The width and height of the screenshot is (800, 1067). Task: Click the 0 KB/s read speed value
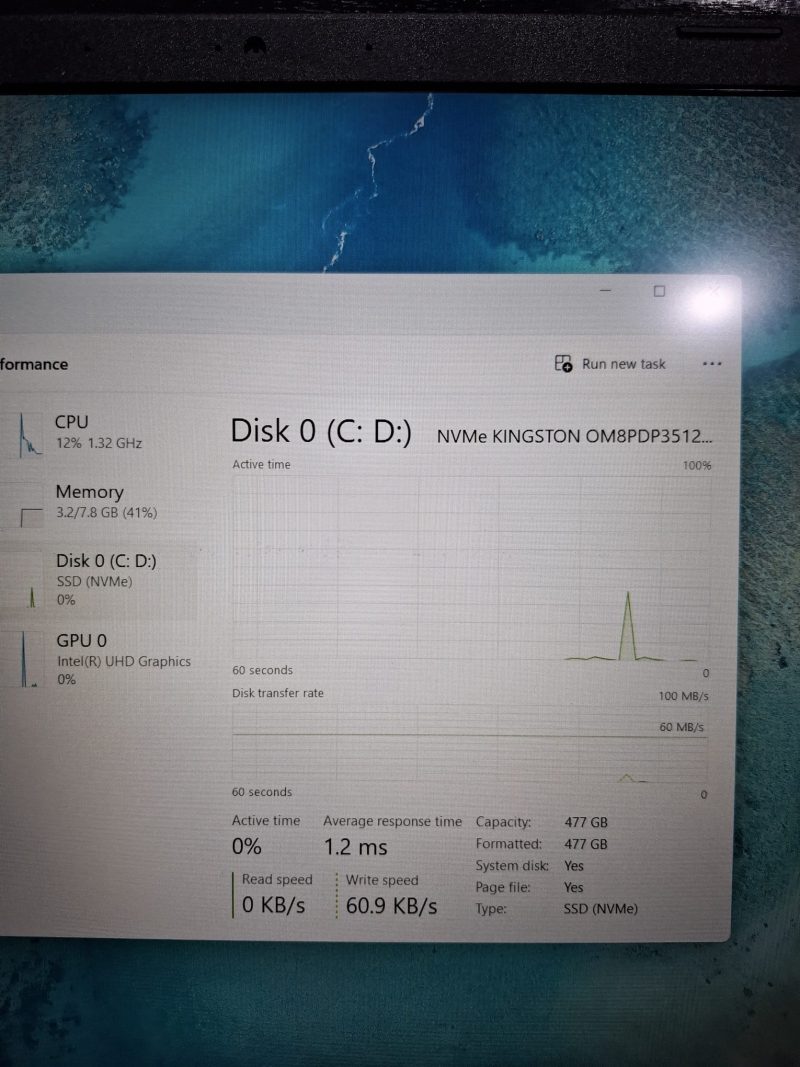tap(273, 905)
